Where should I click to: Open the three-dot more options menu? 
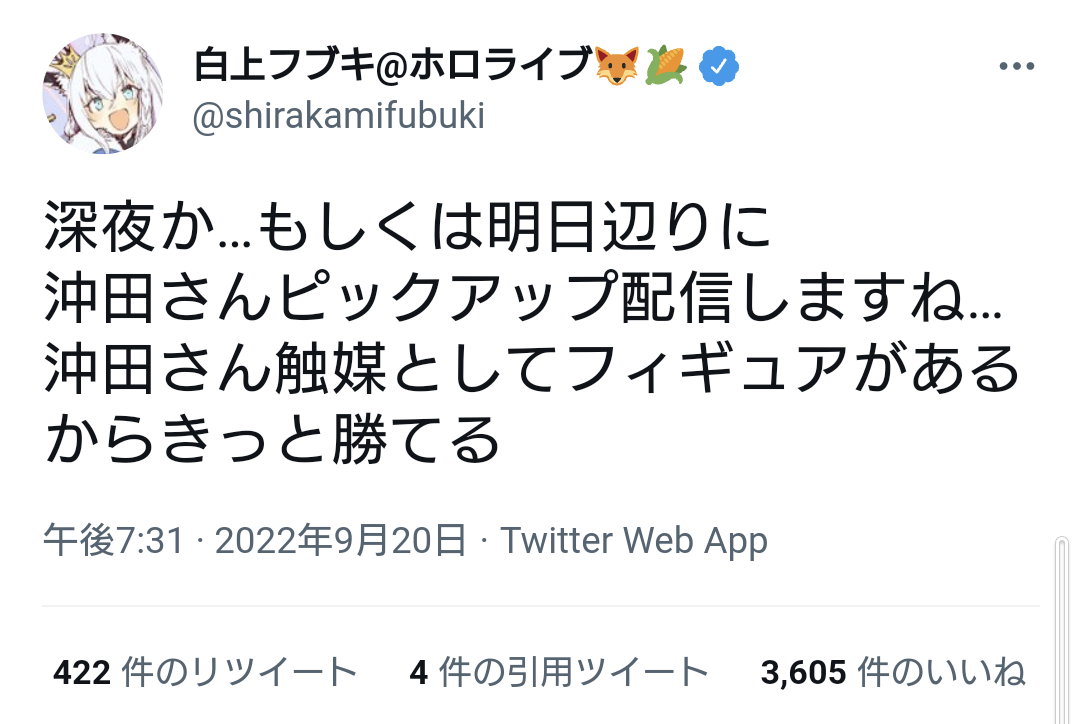point(1017,68)
